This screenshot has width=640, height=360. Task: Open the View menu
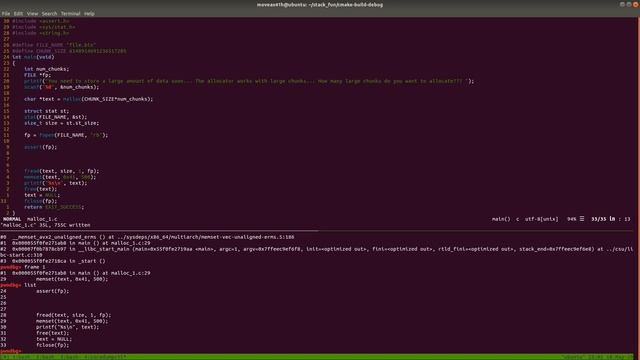point(32,13)
